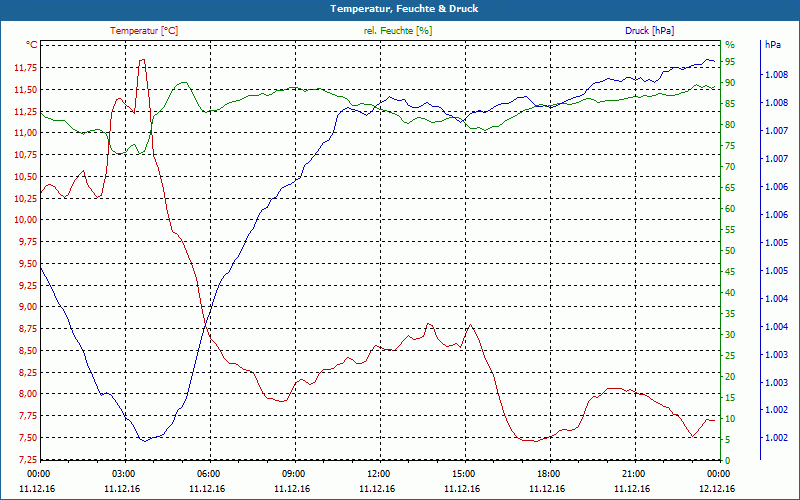800x500 pixels.
Task: Click the 00:00 label above 12.12.16
Action: pos(717,473)
